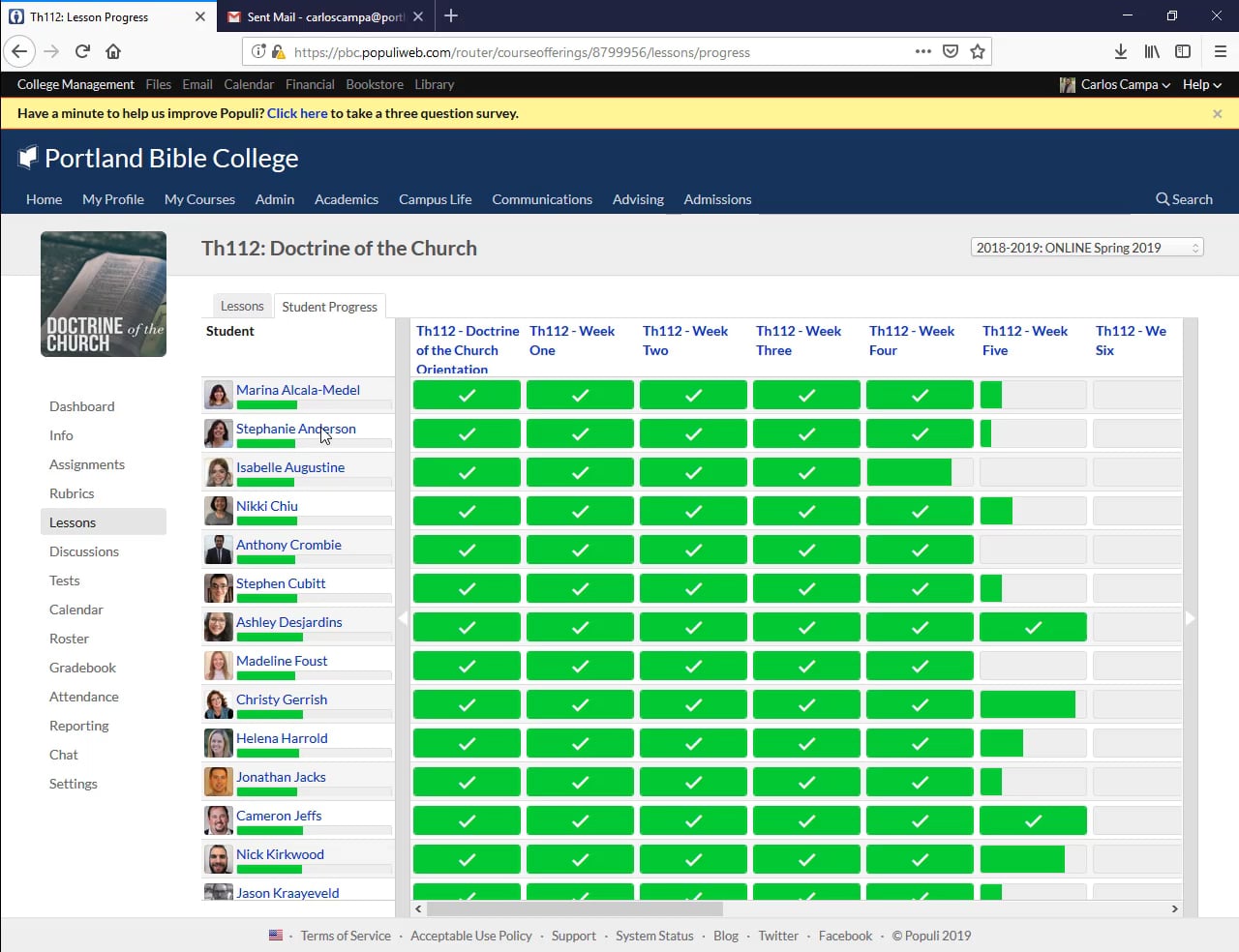
Task: Open Cameron Jeffs' profile link
Action: [279, 816]
